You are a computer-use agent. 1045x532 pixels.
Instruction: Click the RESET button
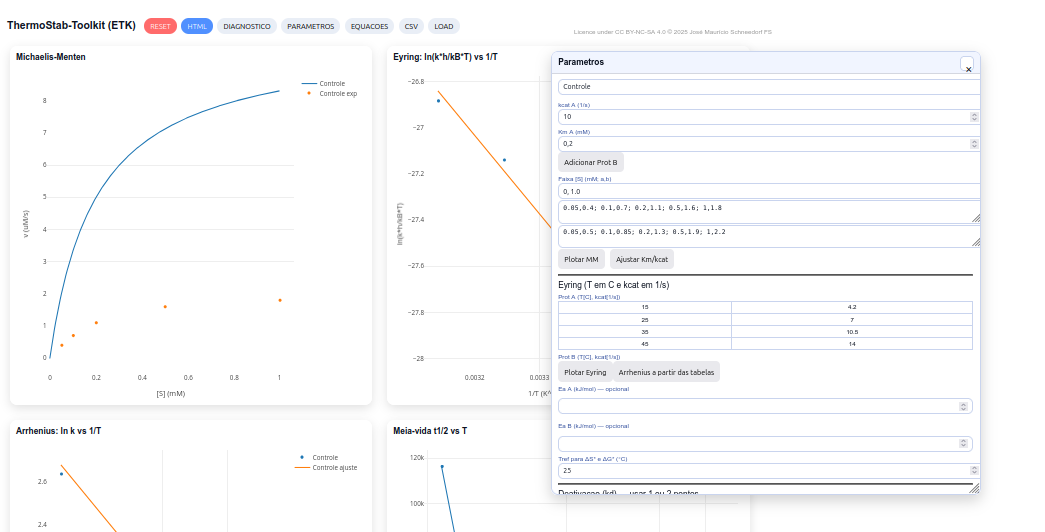click(x=160, y=26)
